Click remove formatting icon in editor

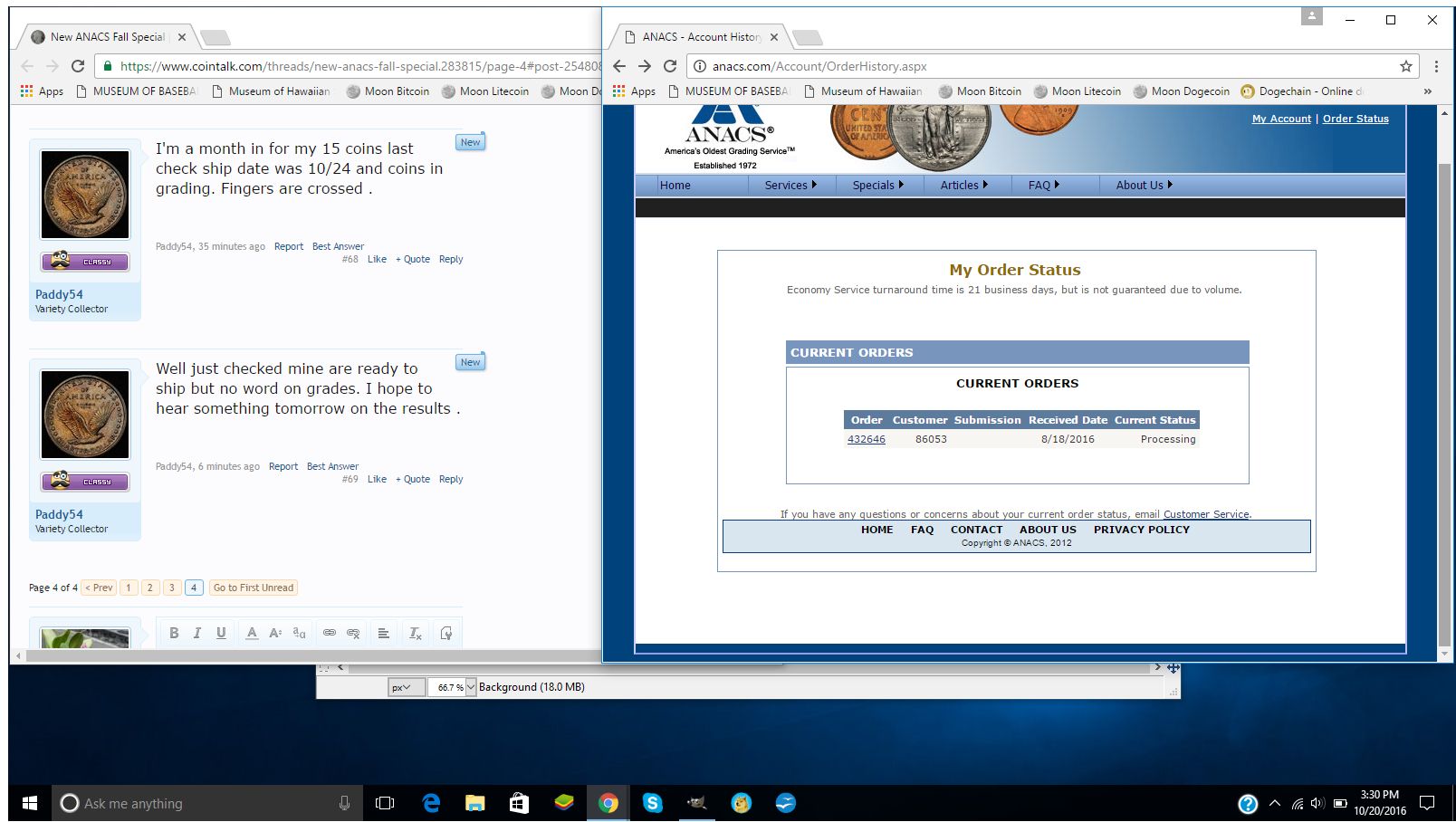tap(415, 633)
